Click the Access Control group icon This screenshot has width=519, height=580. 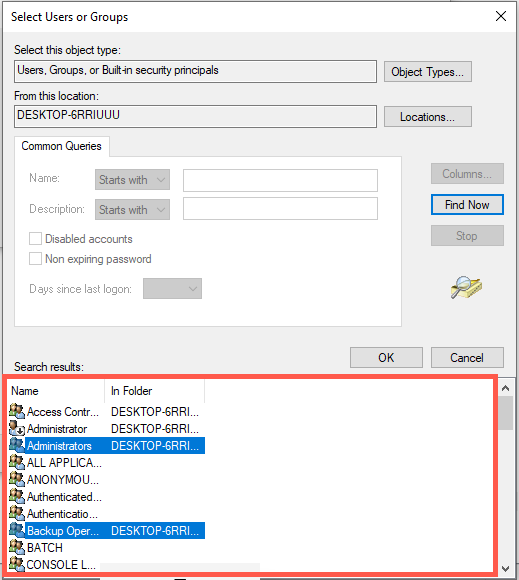[x=17, y=411]
